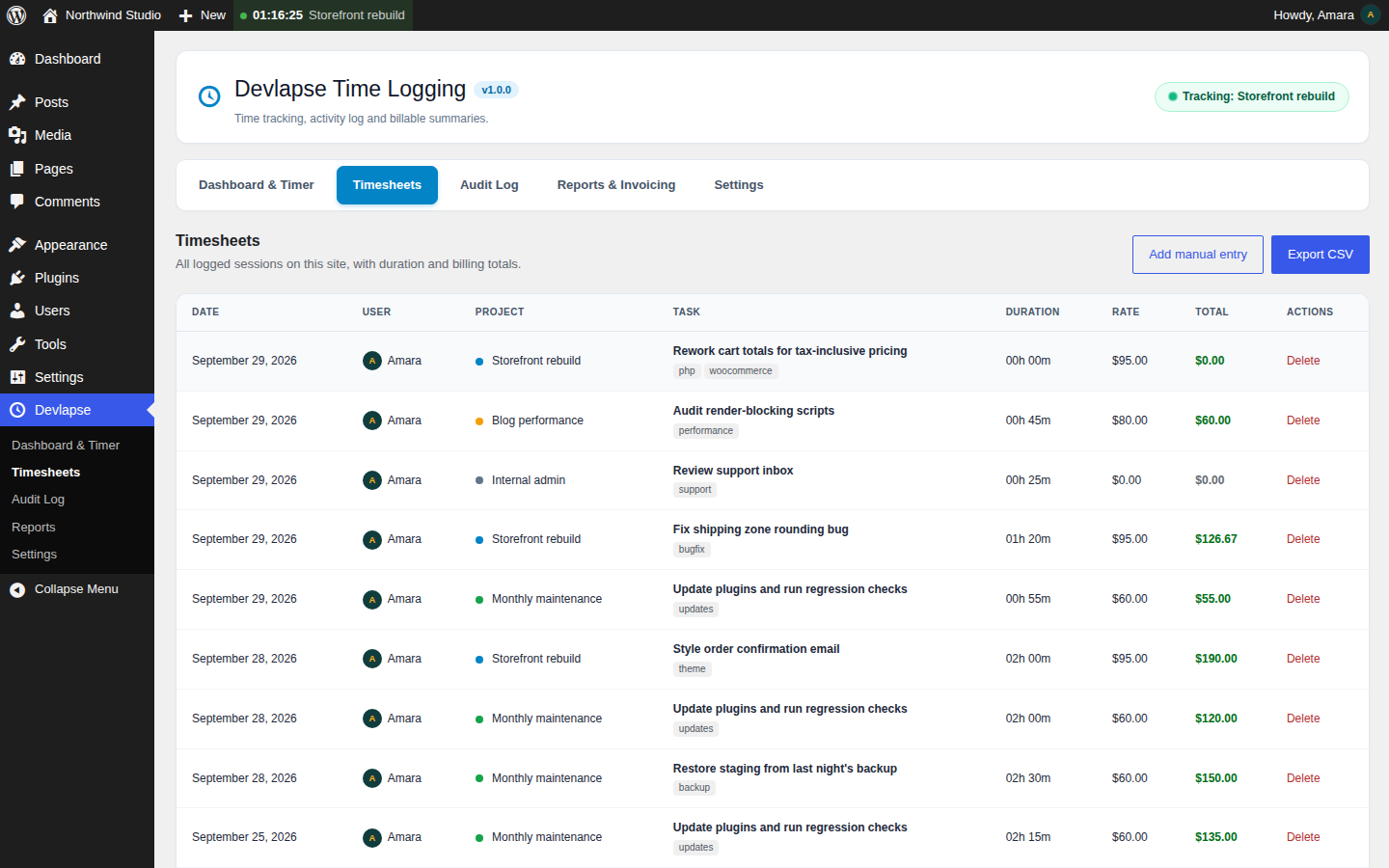Open Media library icon
The width and height of the screenshot is (1389, 868).
point(17,135)
